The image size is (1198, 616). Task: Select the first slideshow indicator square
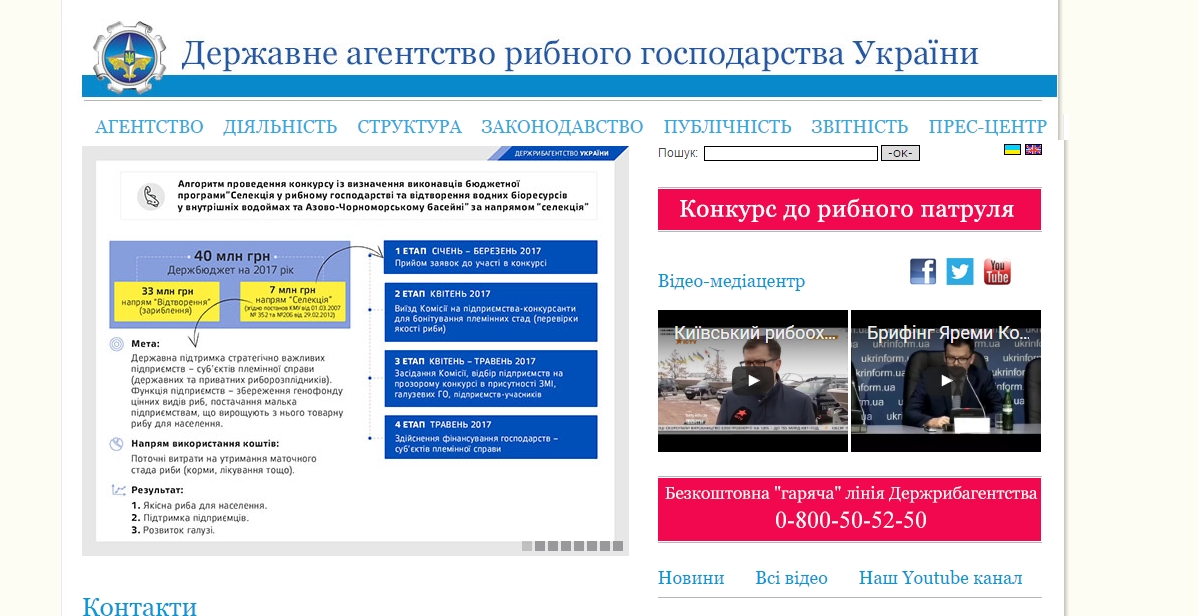point(527,546)
